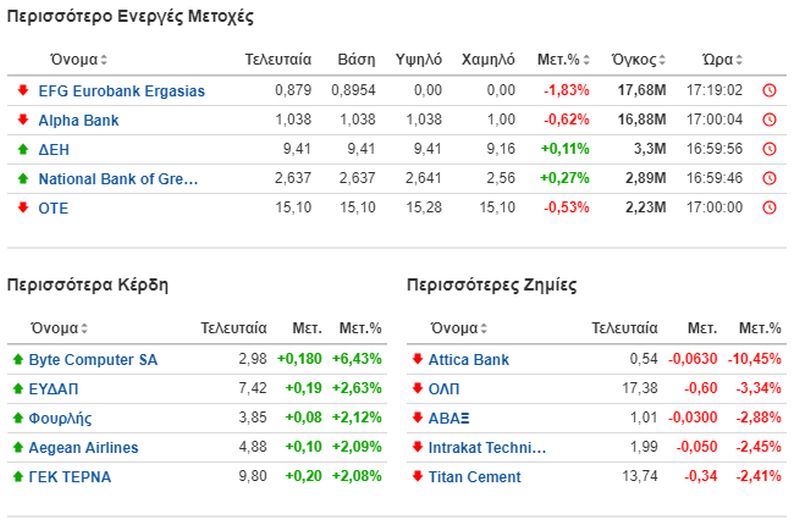Sort top losers table by Όνομα

pos(459,328)
